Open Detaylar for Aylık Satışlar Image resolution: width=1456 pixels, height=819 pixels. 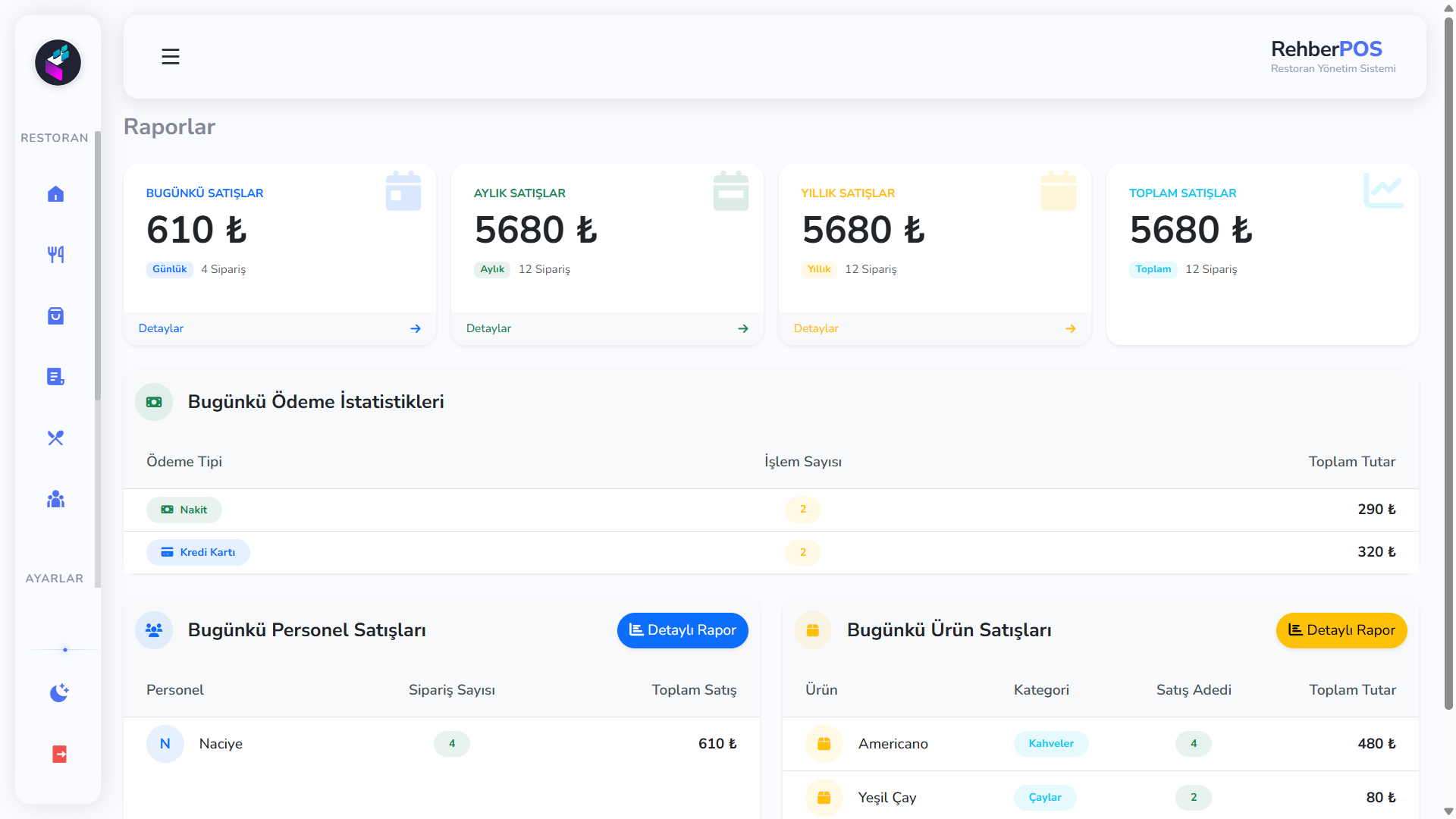click(488, 328)
